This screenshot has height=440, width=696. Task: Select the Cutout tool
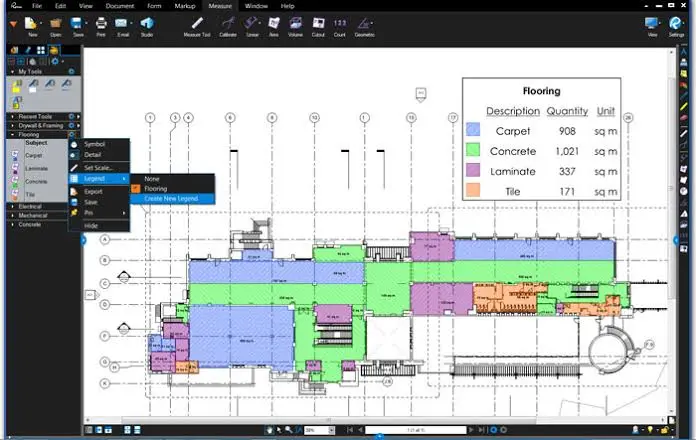[x=318, y=23]
